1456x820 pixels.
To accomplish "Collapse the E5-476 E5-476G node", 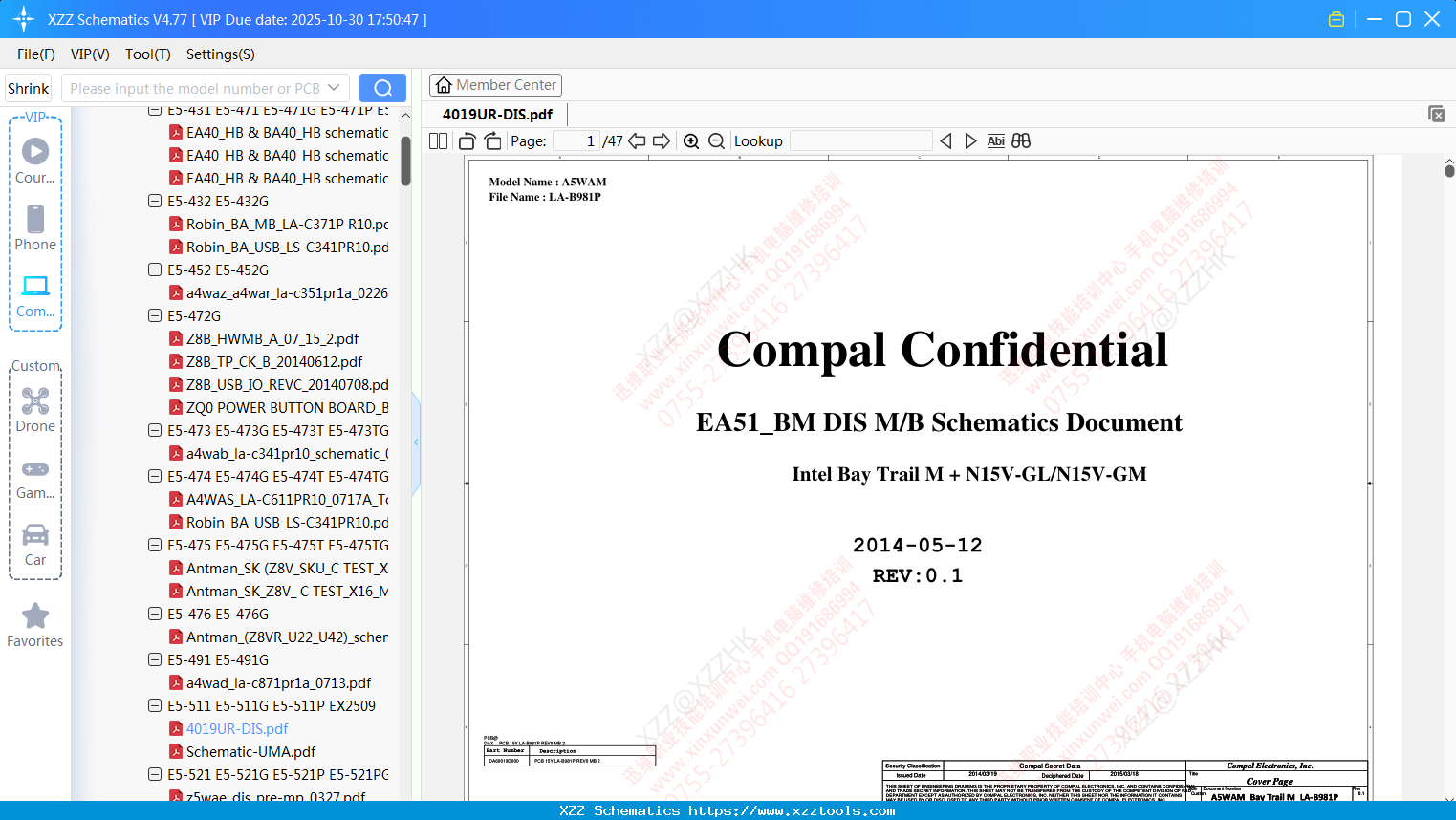I will (x=155, y=614).
